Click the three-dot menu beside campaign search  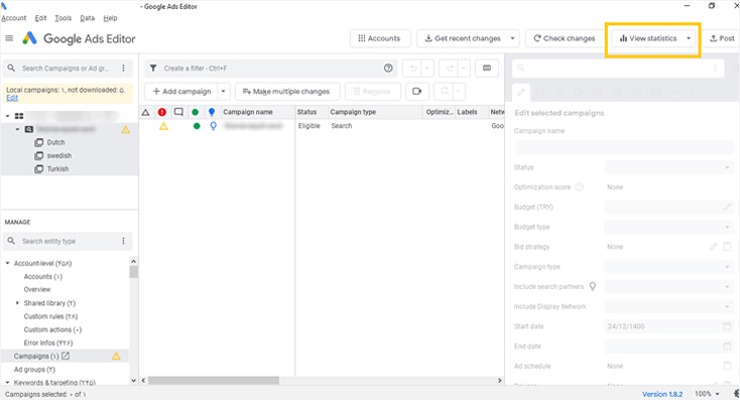124,68
